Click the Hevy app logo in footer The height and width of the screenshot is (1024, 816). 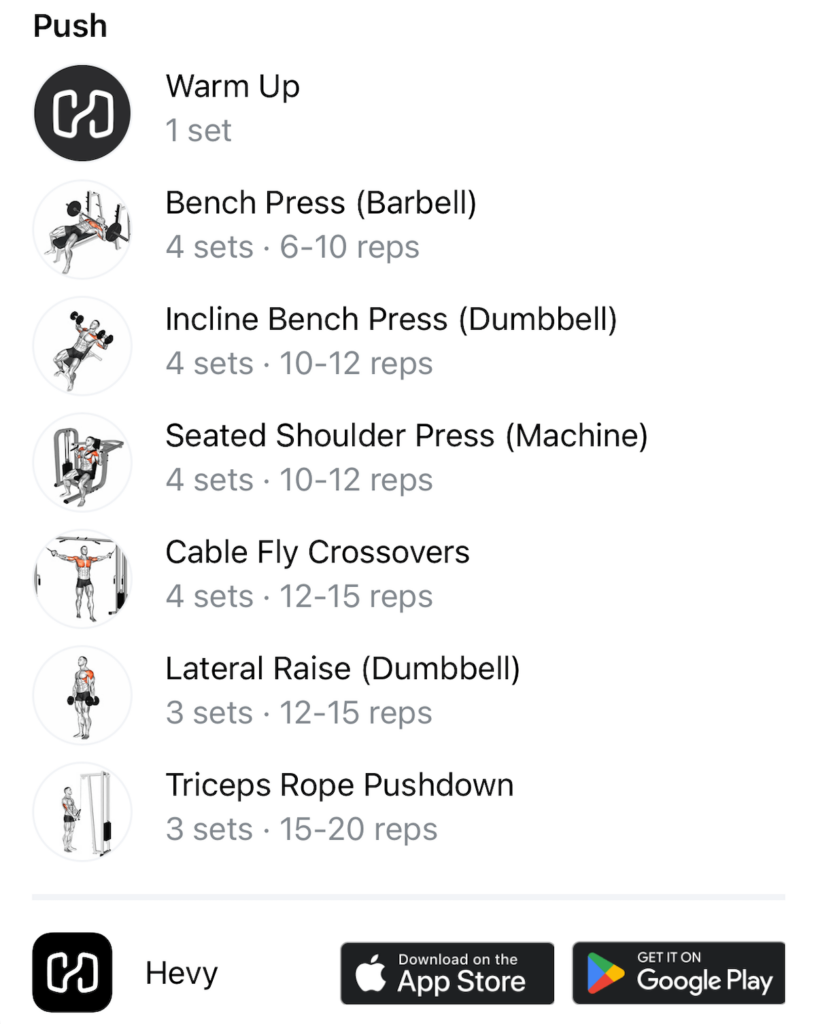[x=72, y=972]
